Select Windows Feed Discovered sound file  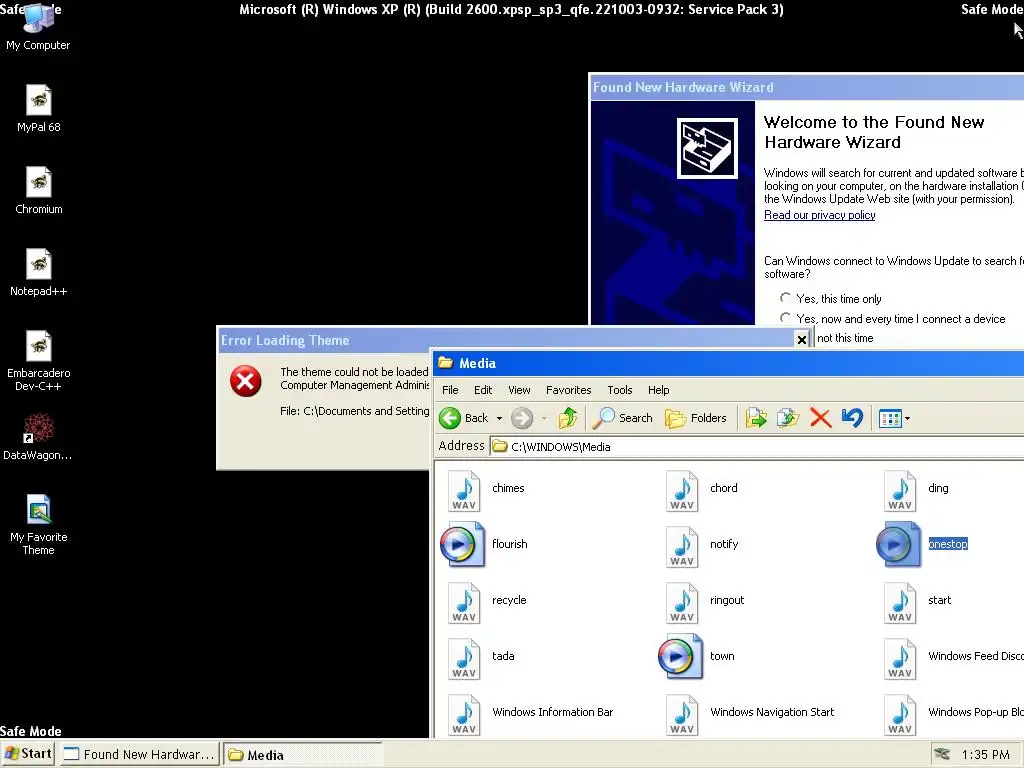coord(953,659)
